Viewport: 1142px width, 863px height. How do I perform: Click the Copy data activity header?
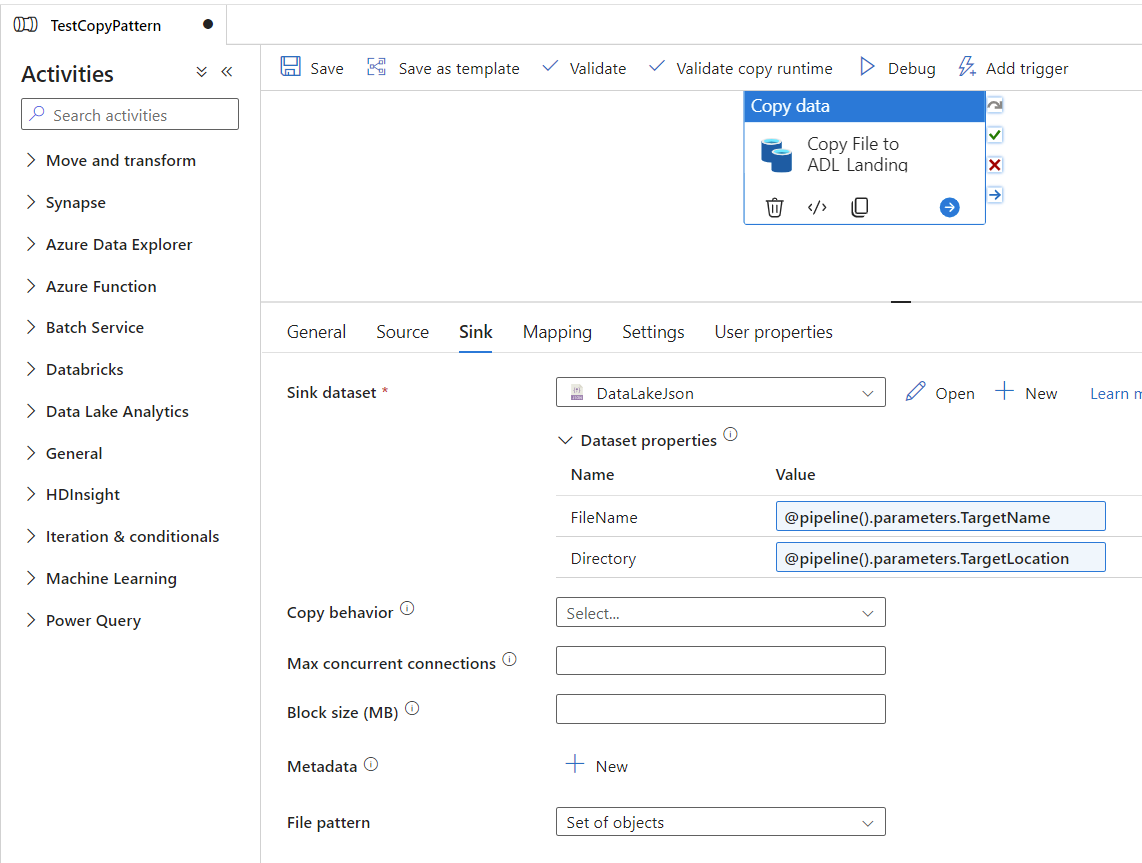coord(865,106)
